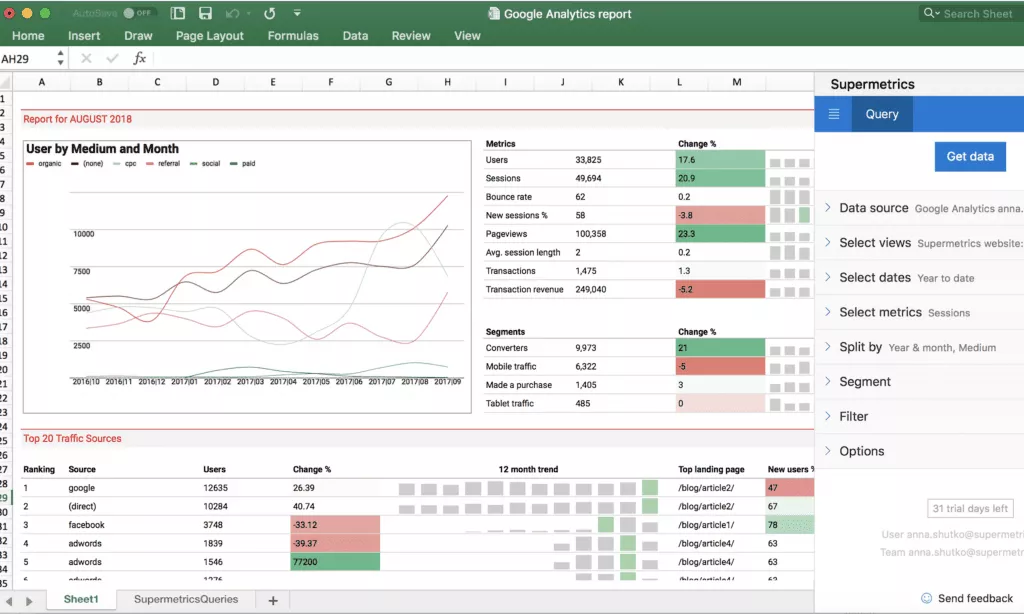This screenshot has height=614, width=1024.
Task: Open the Supermetrics hamburger menu icon
Action: (834, 114)
